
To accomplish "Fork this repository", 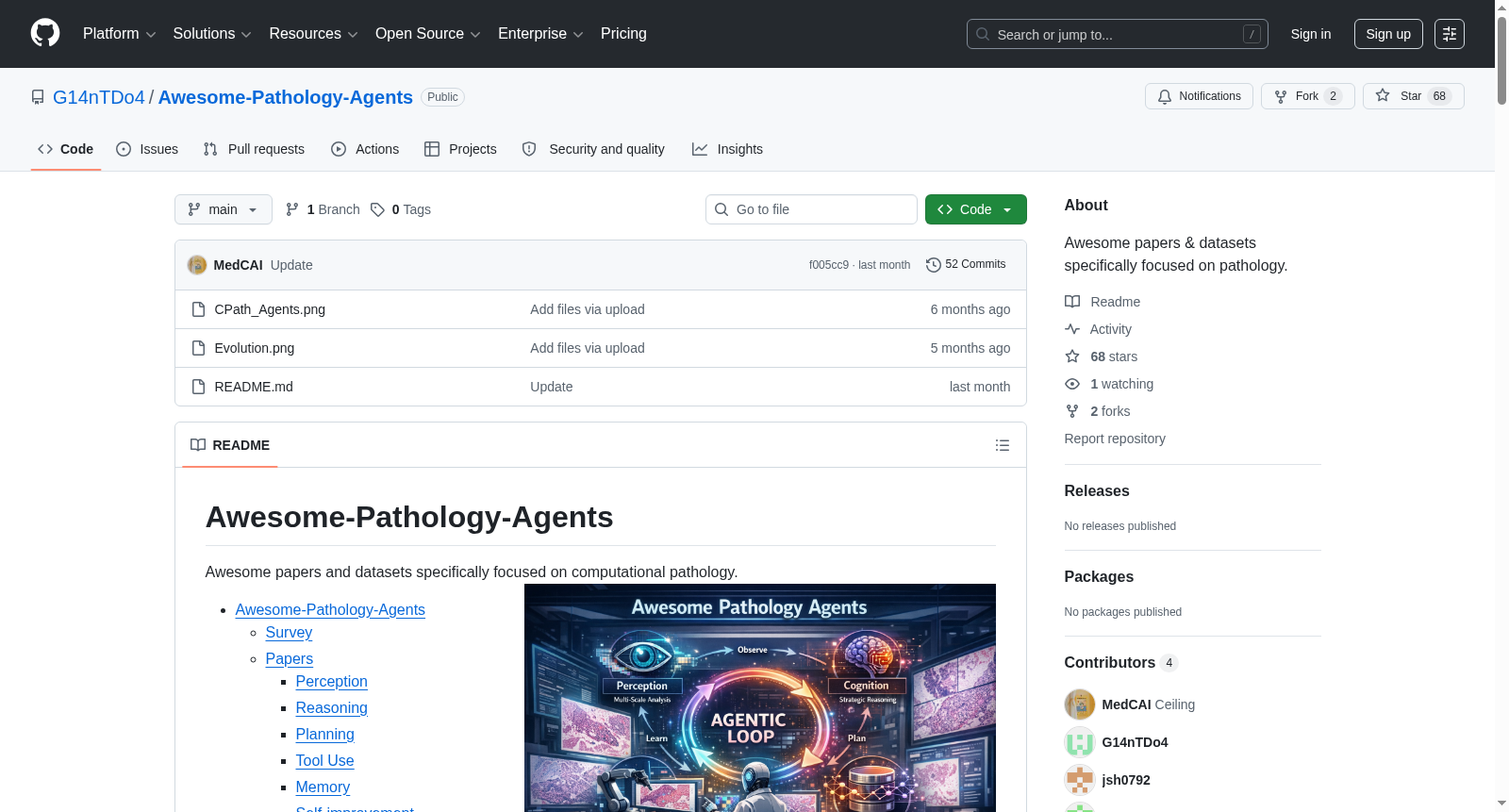I will [x=1307, y=96].
